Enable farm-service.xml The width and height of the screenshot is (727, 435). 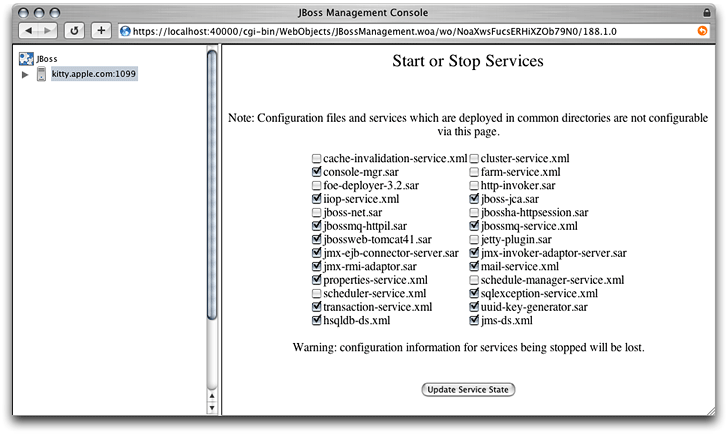coord(474,172)
